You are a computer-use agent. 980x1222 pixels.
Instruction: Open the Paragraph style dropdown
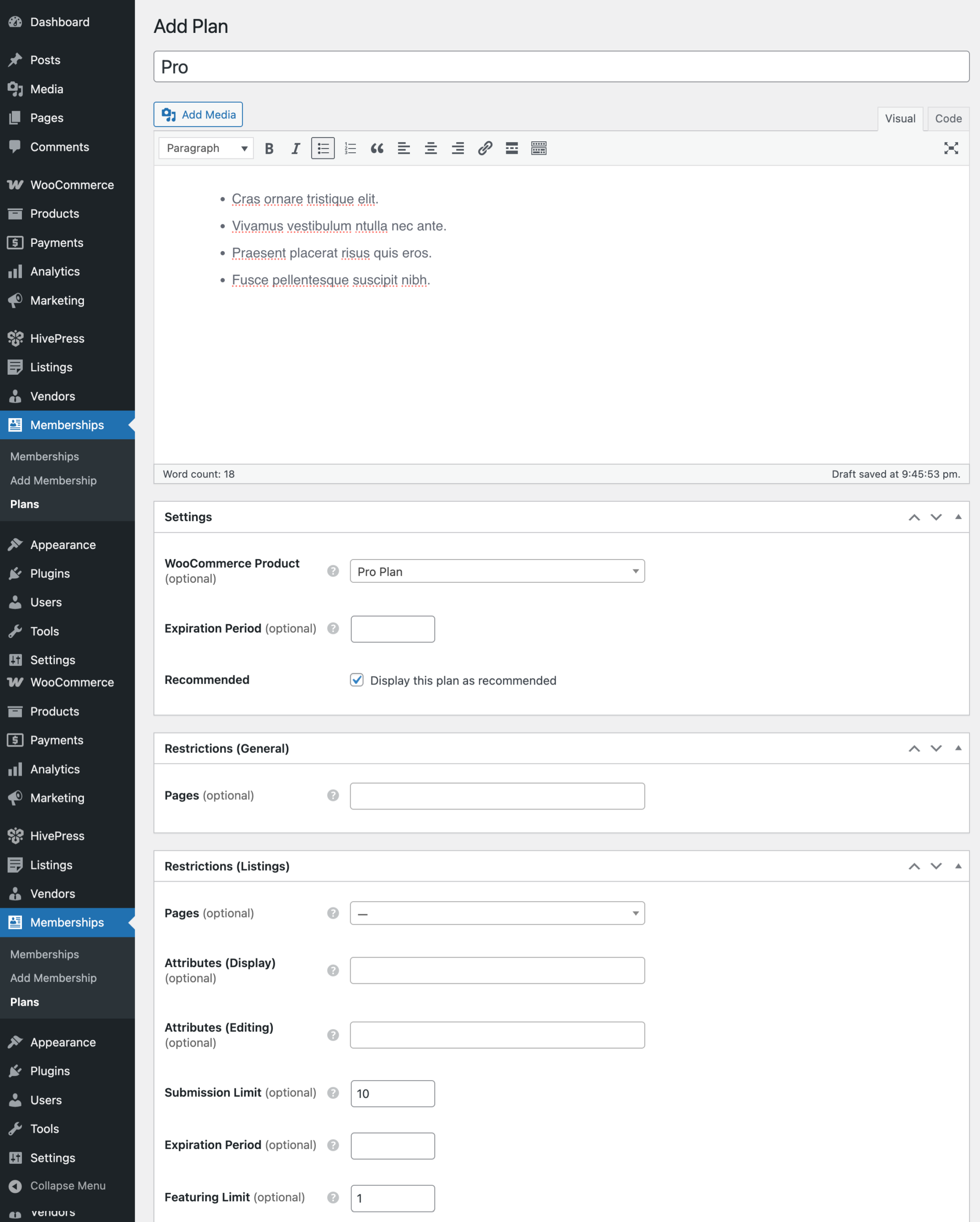point(205,148)
